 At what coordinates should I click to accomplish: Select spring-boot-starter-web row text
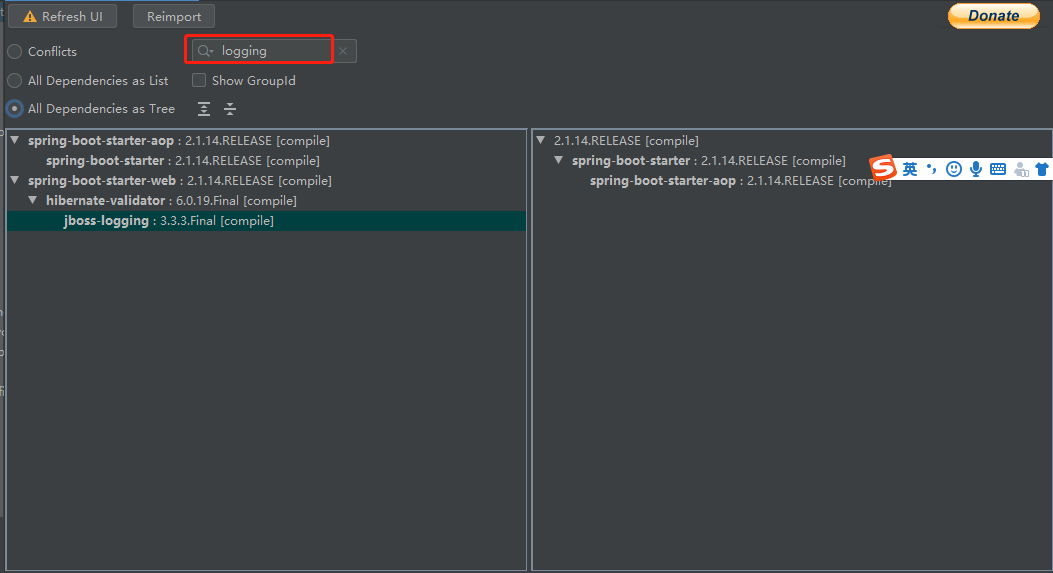pyautogui.click(x=180, y=181)
